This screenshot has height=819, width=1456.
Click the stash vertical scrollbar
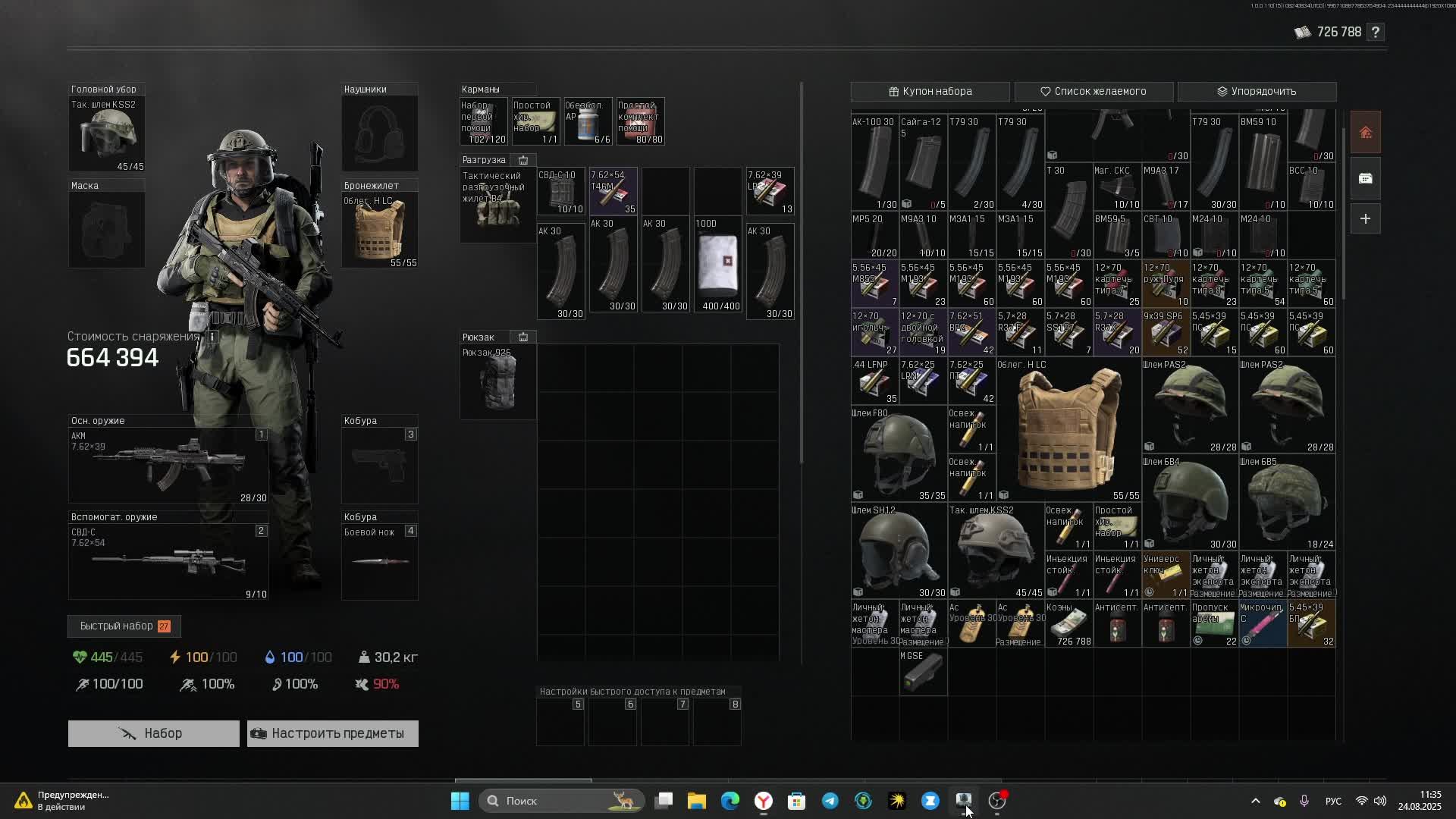(1344, 212)
